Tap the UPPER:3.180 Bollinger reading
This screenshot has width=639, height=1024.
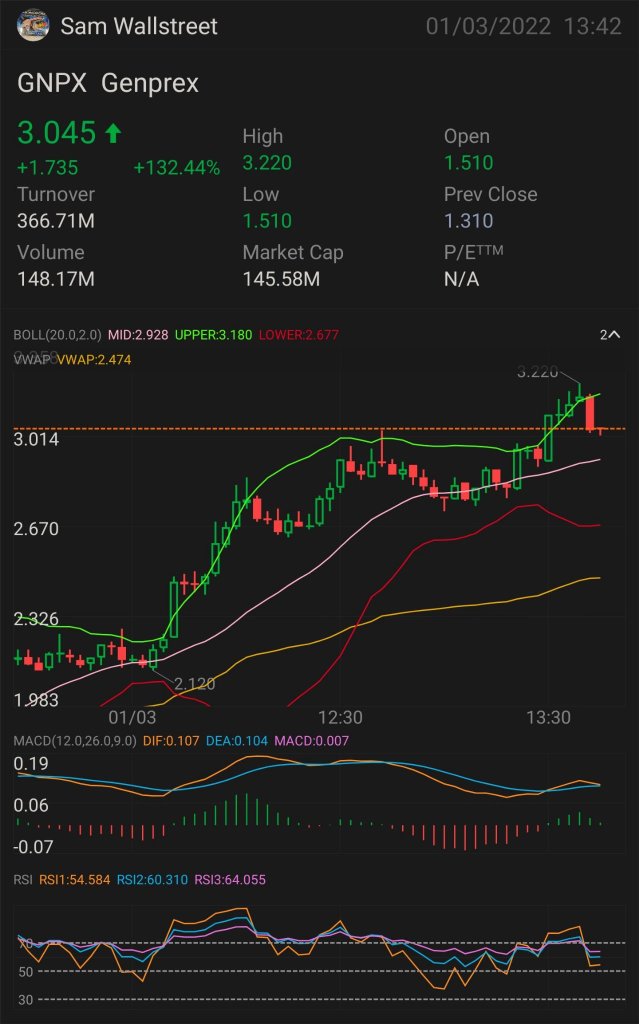click(x=213, y=335)
